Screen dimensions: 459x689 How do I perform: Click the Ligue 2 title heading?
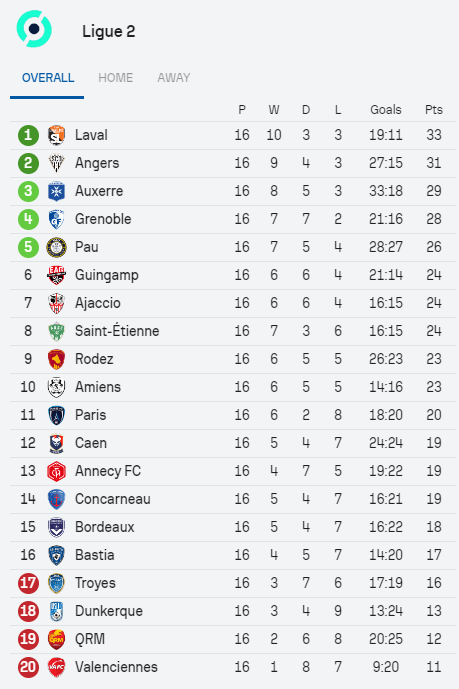[x=108, y=31]
